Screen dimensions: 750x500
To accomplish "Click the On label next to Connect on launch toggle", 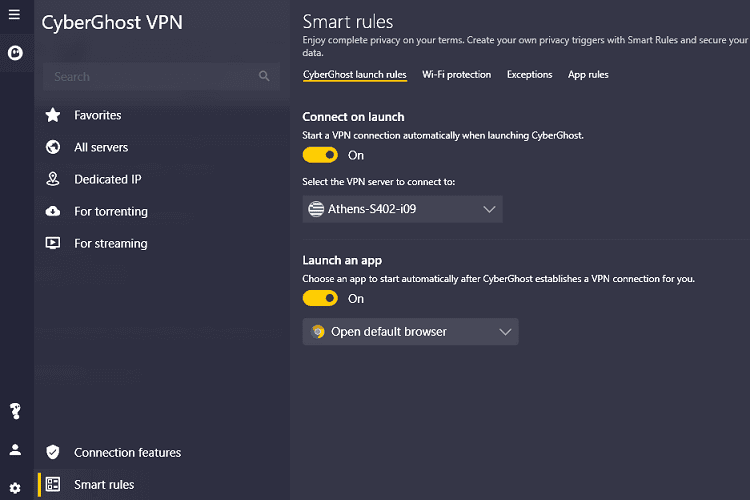I will point(356,156).
